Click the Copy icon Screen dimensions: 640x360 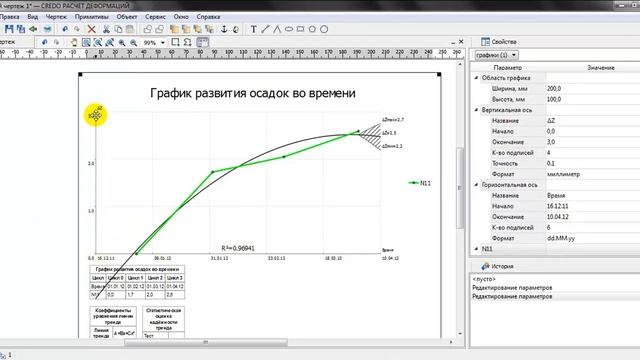click(x=118, y=29)
